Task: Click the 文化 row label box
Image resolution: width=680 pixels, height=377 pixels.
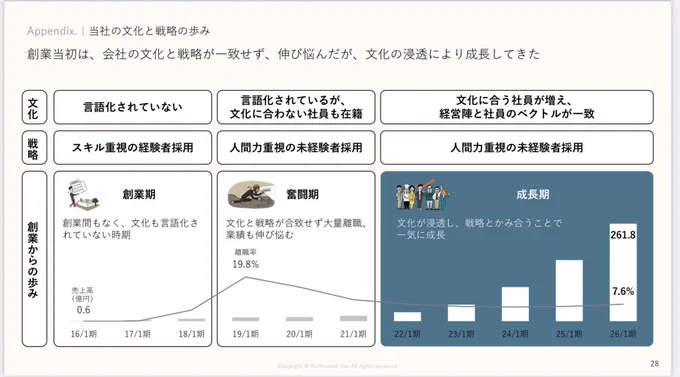Action: (x=34, y=107)
